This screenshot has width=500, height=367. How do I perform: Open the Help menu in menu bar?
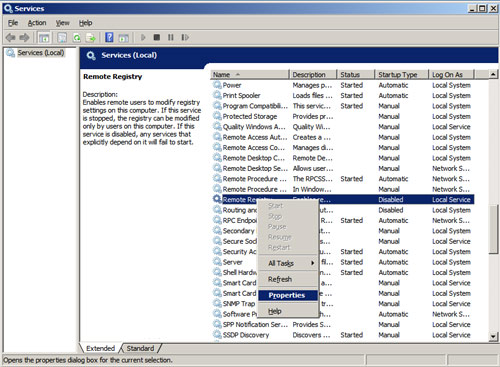click(85, 23)
